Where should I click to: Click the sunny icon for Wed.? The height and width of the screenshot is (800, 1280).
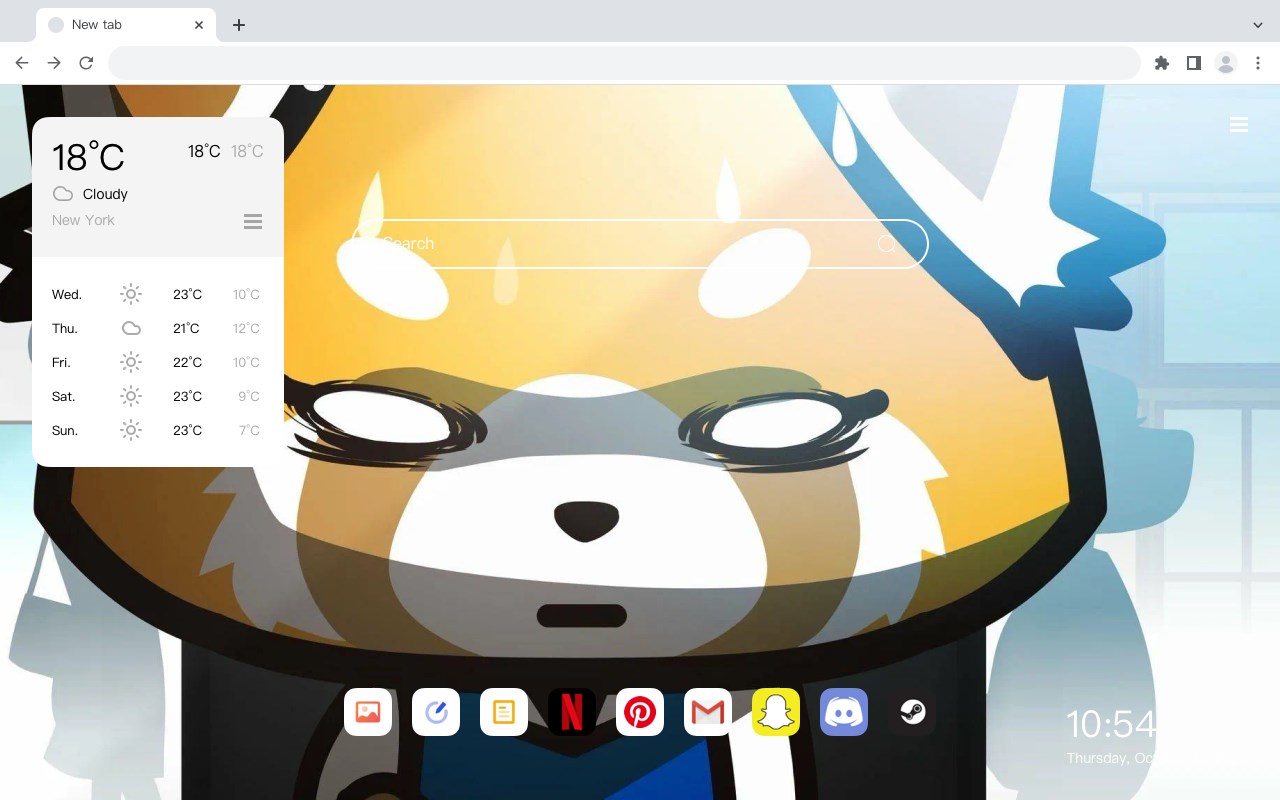(x=131, y=294)
